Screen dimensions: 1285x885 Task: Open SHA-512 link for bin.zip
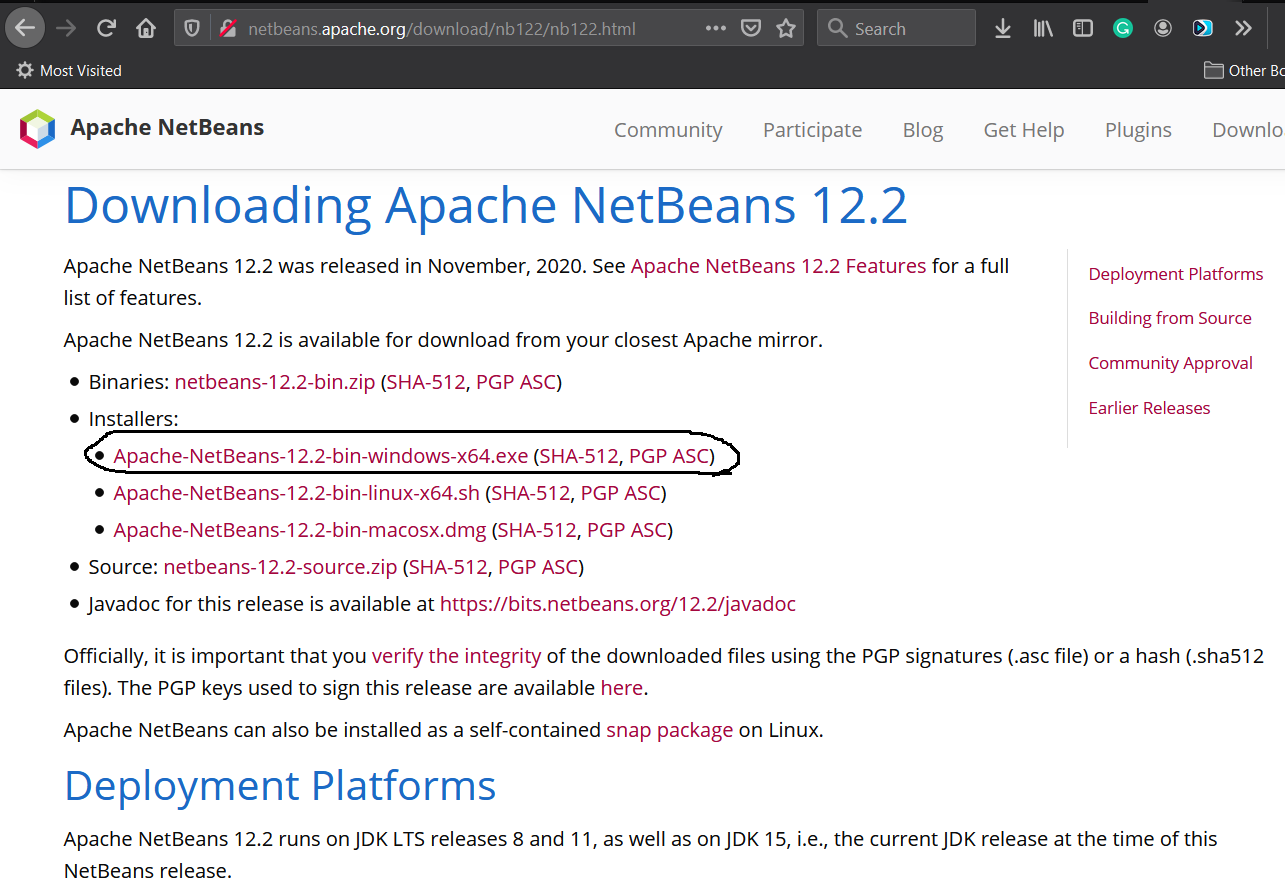(x=427, y=382)
